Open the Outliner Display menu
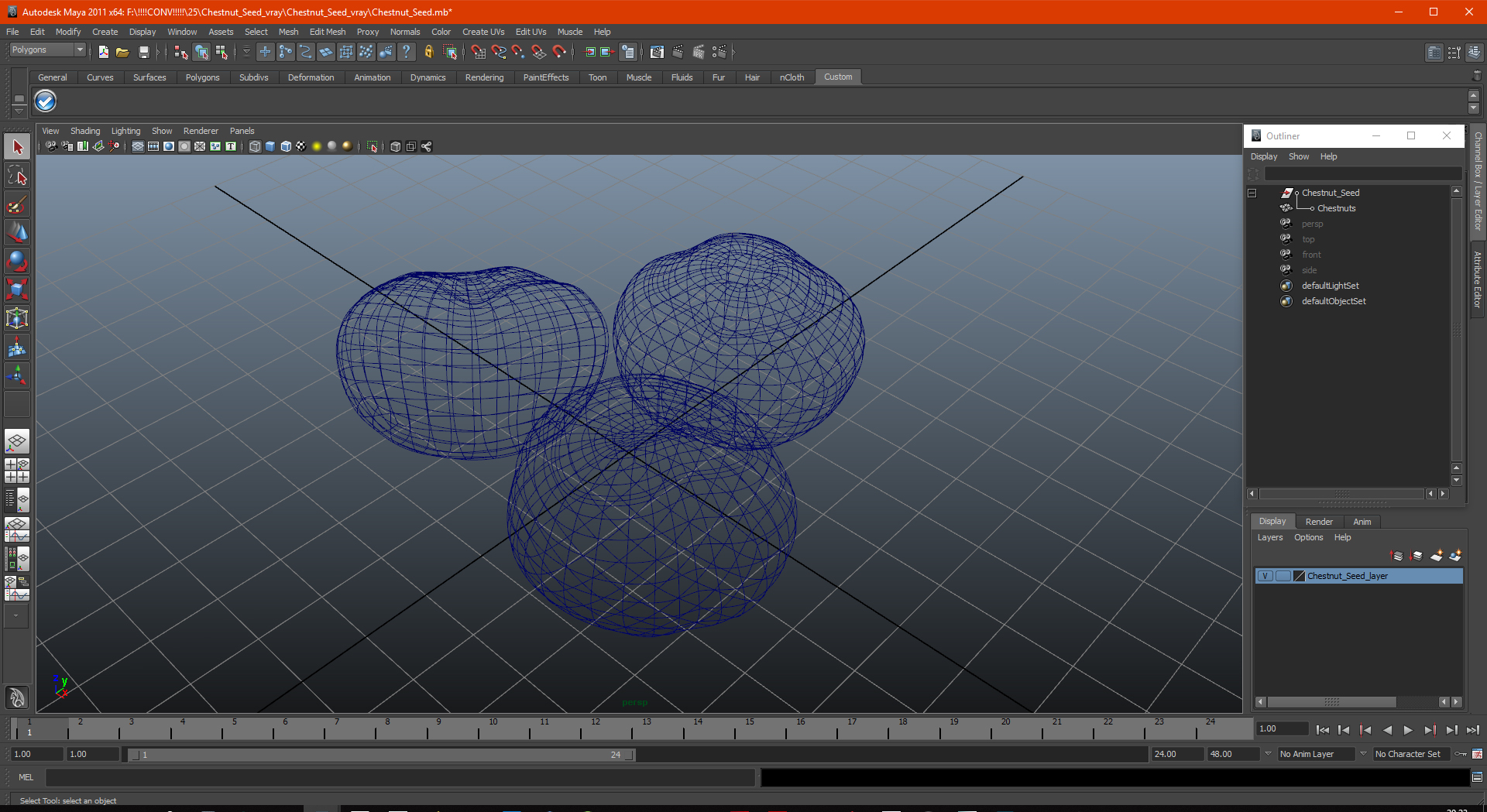The image size is (1487, 812). click(x=1264, y=156)
